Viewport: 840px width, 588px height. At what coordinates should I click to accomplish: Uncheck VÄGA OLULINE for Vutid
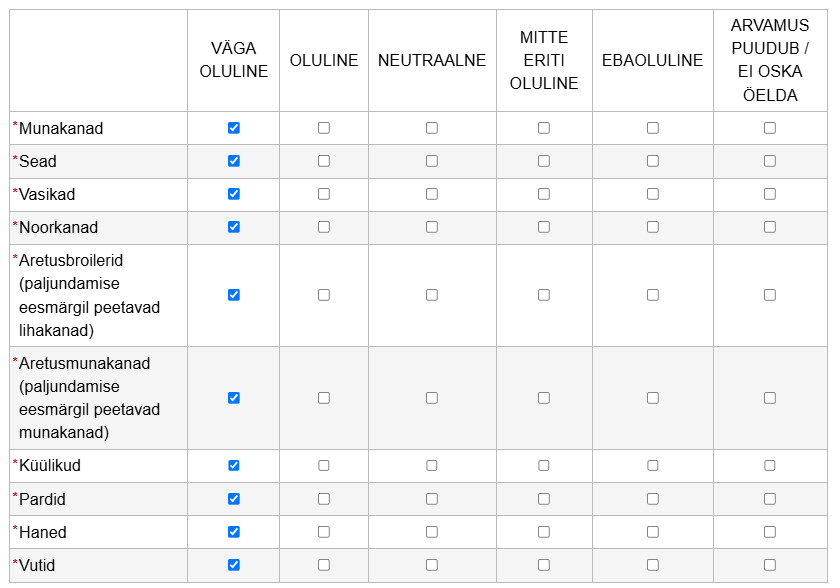(234, 565)
